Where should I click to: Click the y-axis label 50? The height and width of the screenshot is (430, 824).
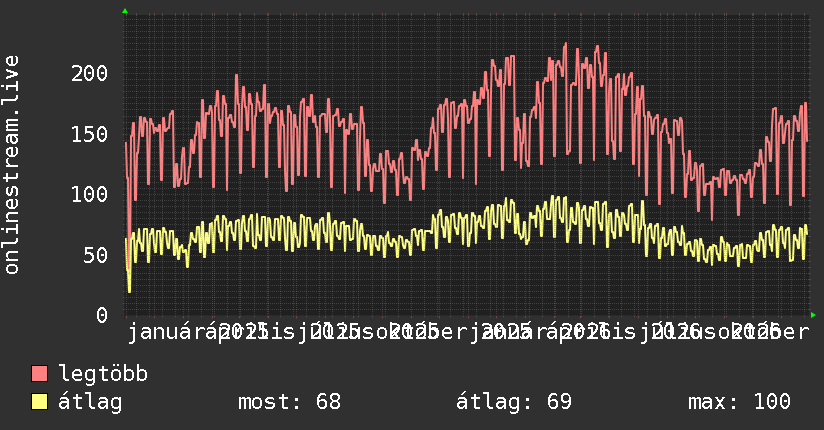(x=96, y=255)
